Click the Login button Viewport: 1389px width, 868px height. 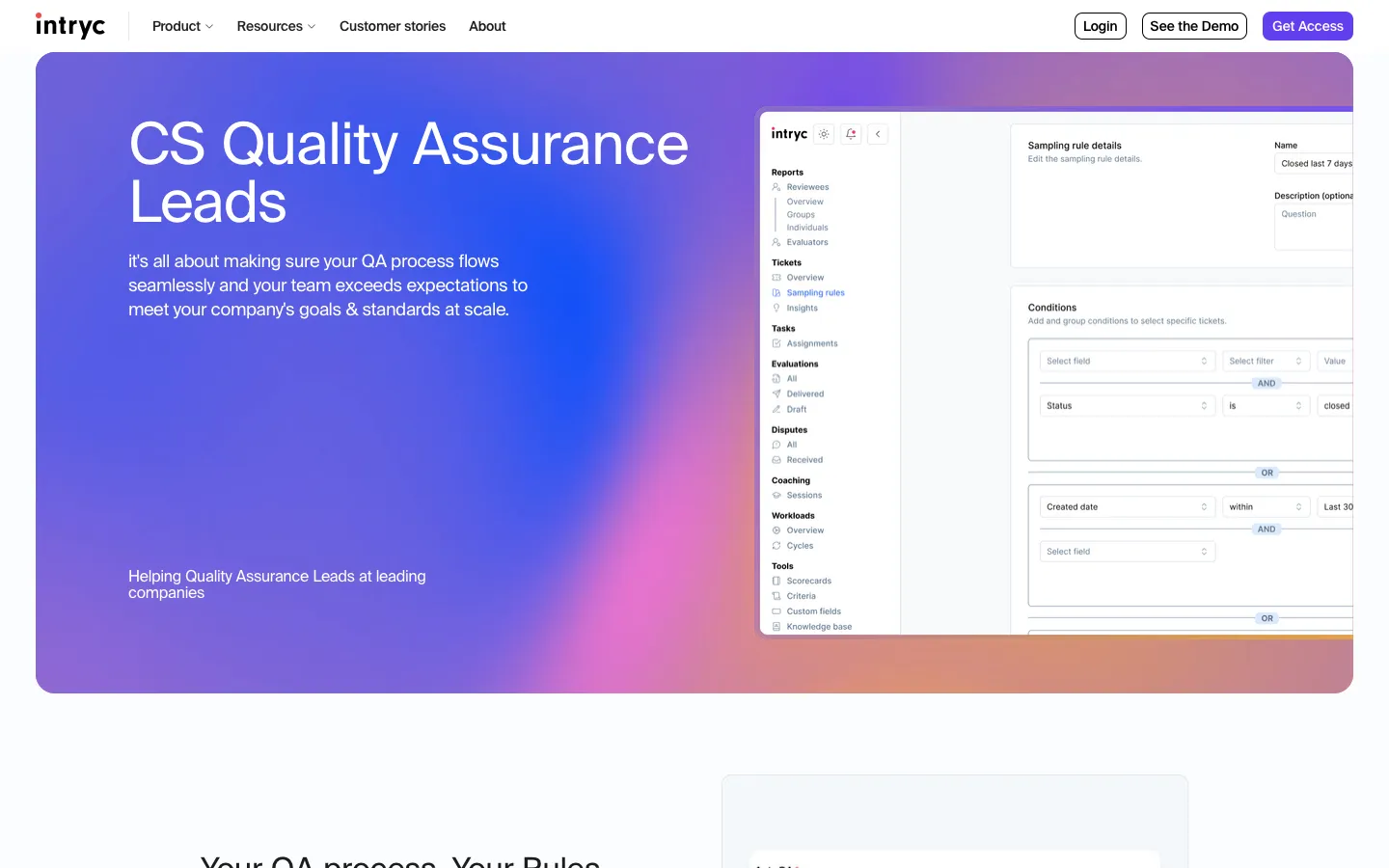1101,26
